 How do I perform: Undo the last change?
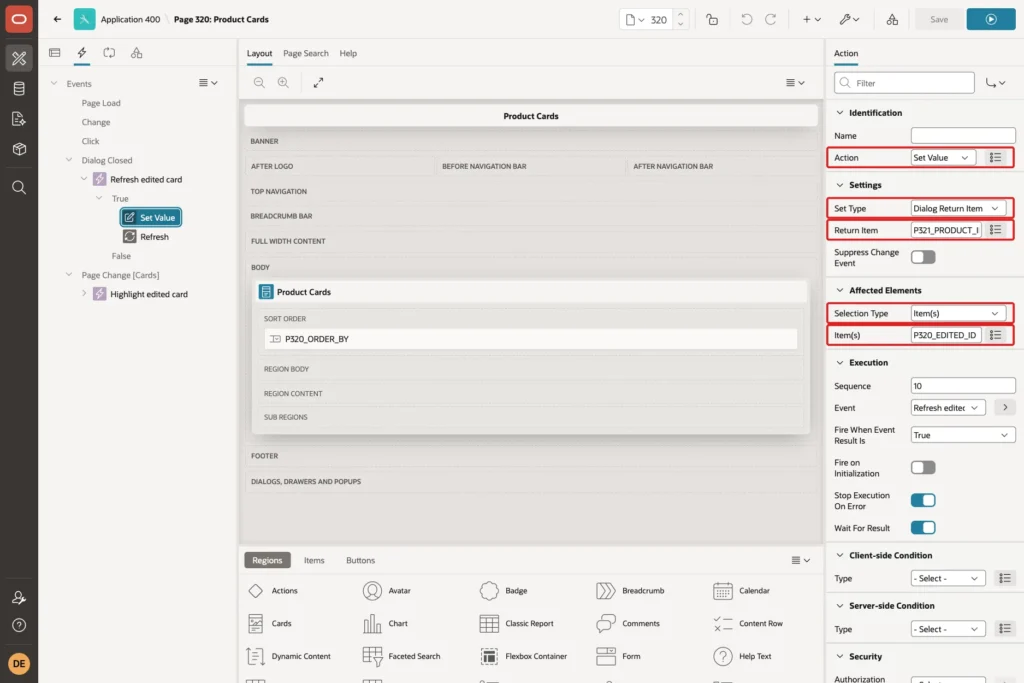pyautogui.click(x=746, y=20)
